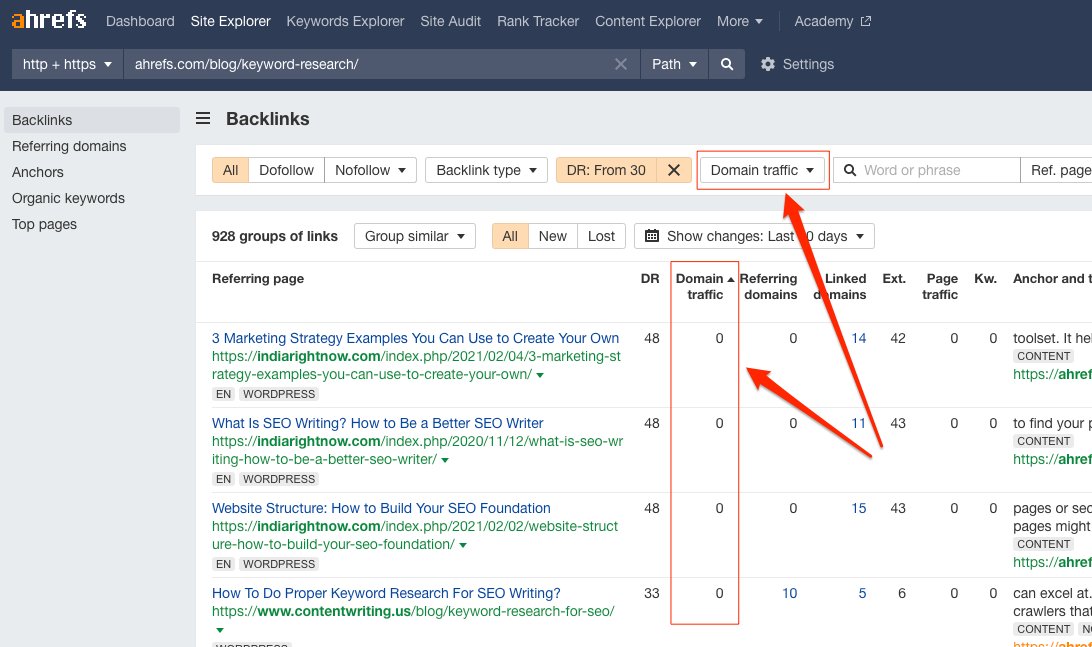1092x647 pixels.
Task: Sort by Page traffic column
Action: (940, 286)
